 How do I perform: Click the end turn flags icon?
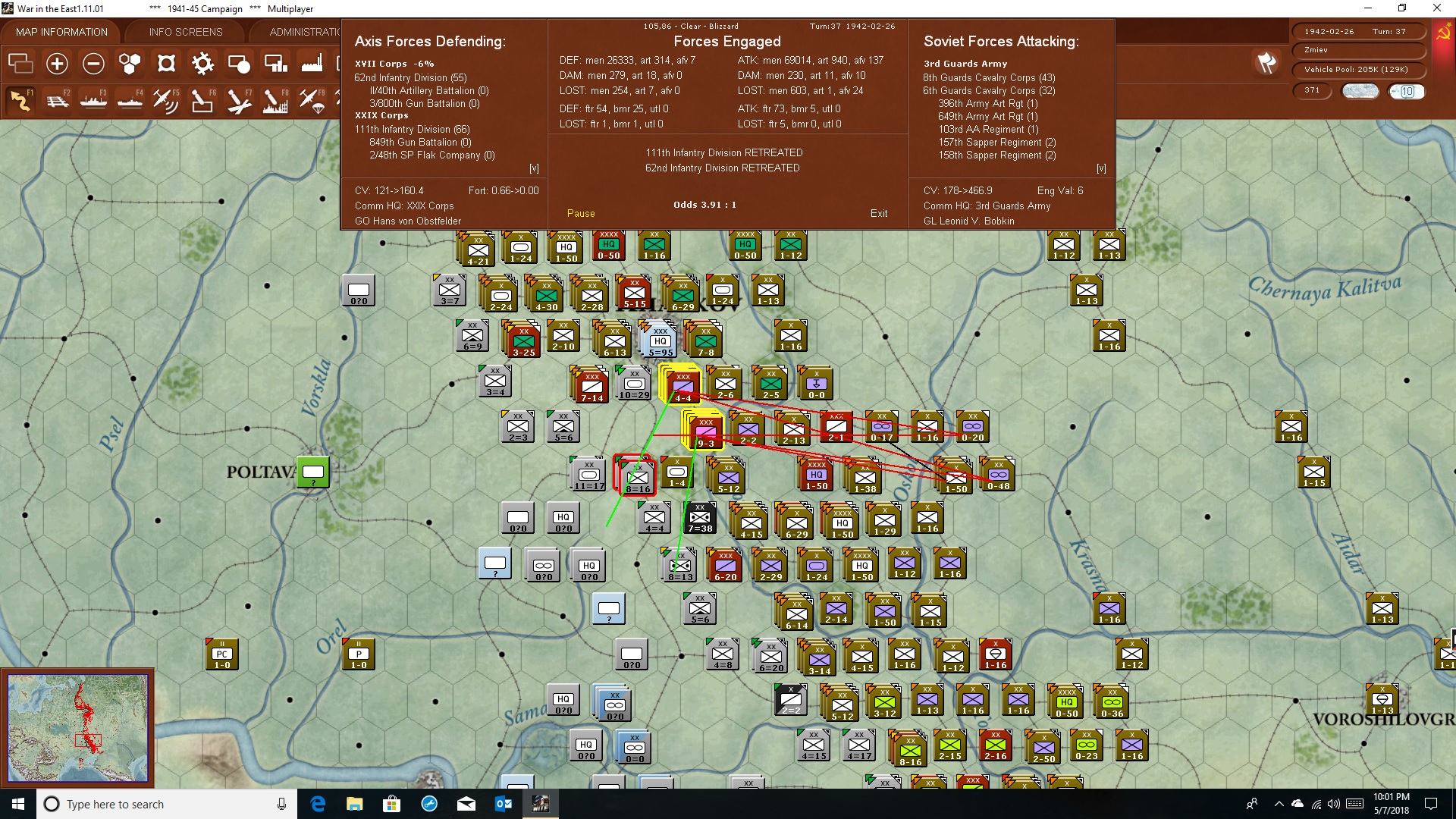pos(1266,63)
